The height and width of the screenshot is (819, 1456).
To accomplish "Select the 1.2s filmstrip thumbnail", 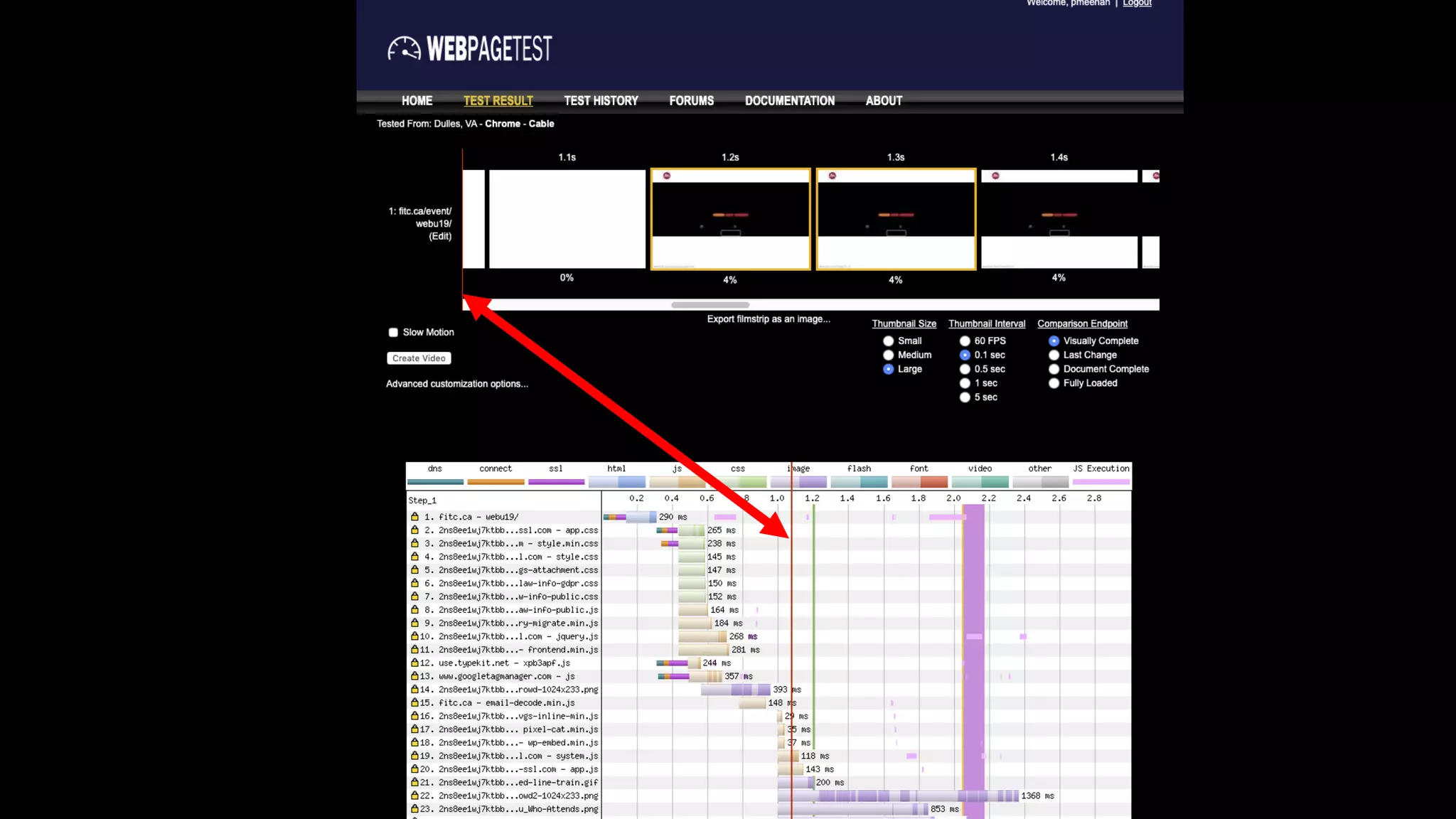I will pos(730,219).
